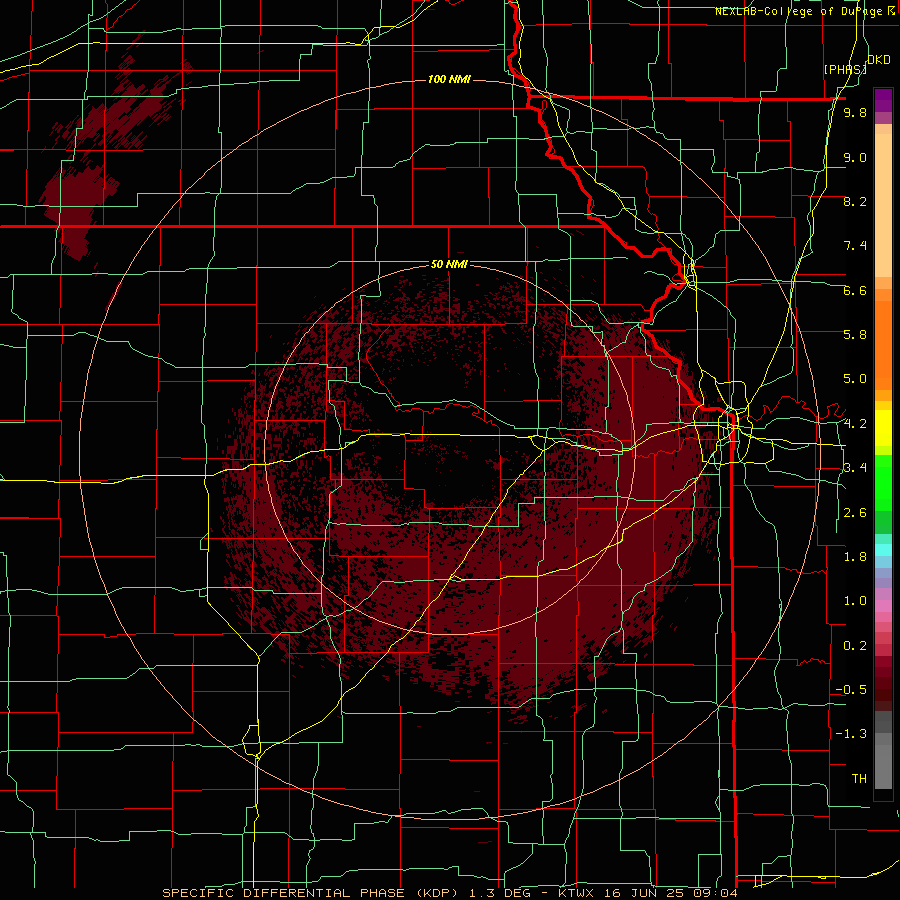Click the 7.4 value on the color scale

point(855,246)
